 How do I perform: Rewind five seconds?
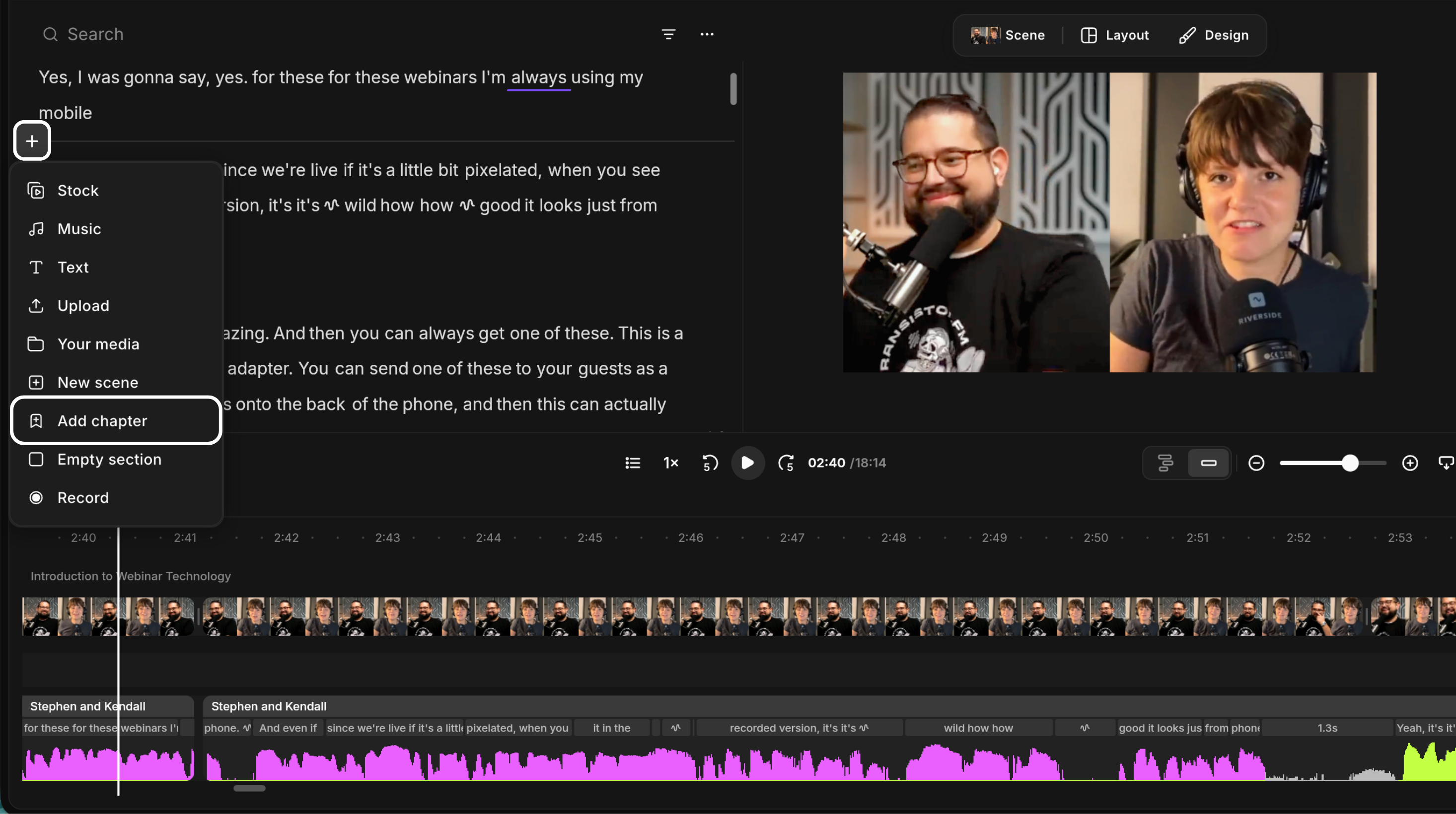[x=709, y=463]
